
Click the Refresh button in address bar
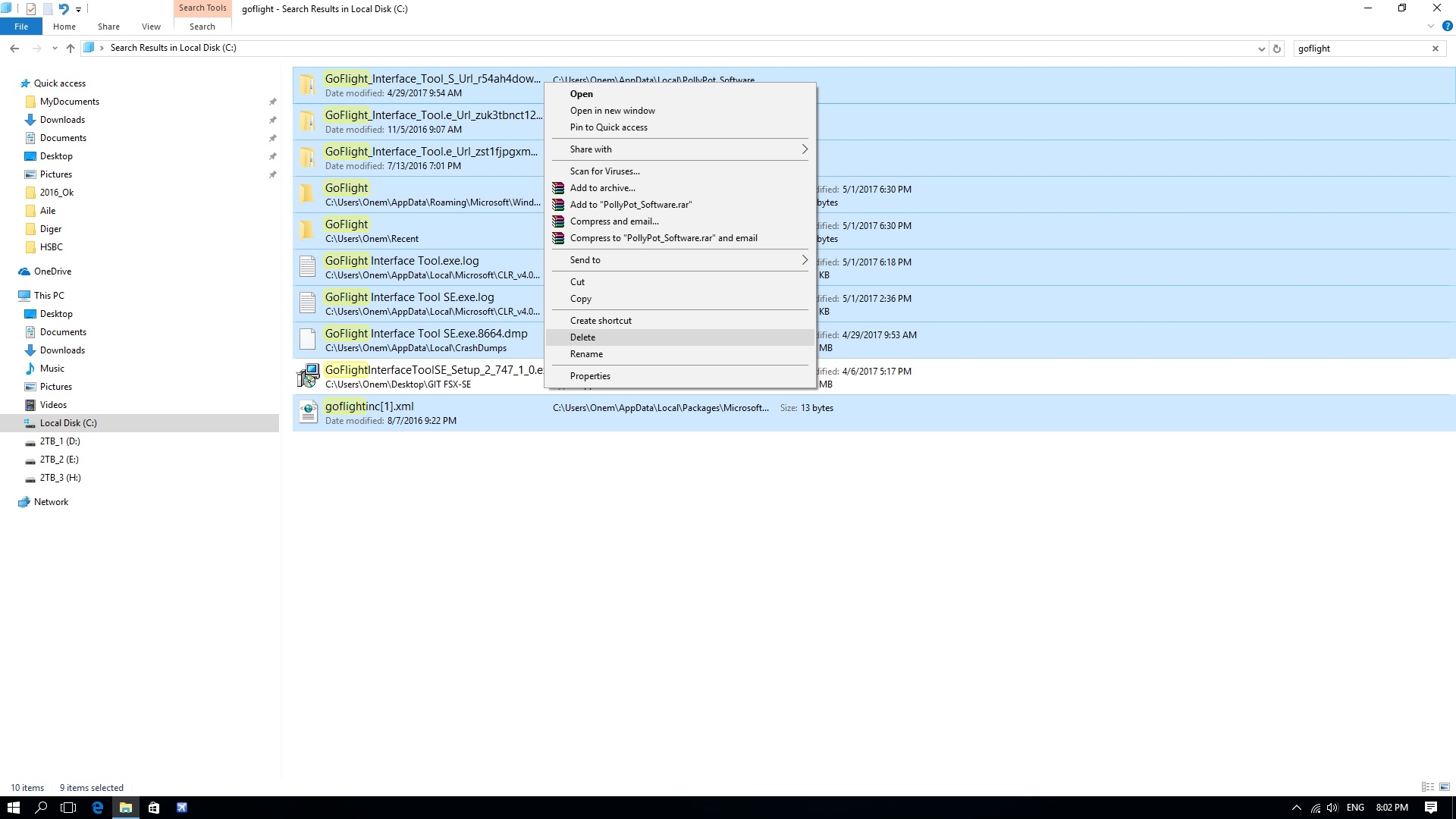click(1277, 49)
